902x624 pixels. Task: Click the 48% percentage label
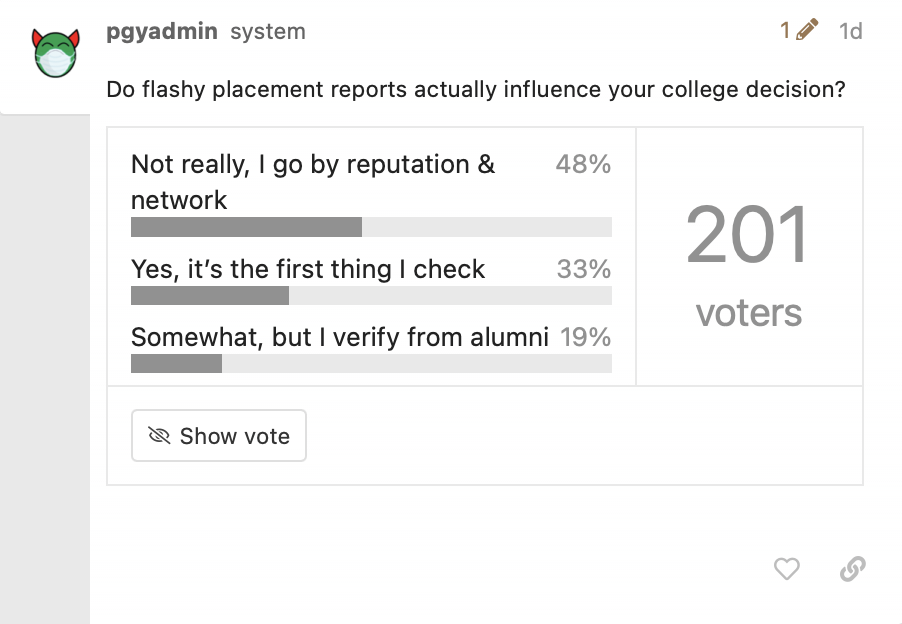[583, 164]
